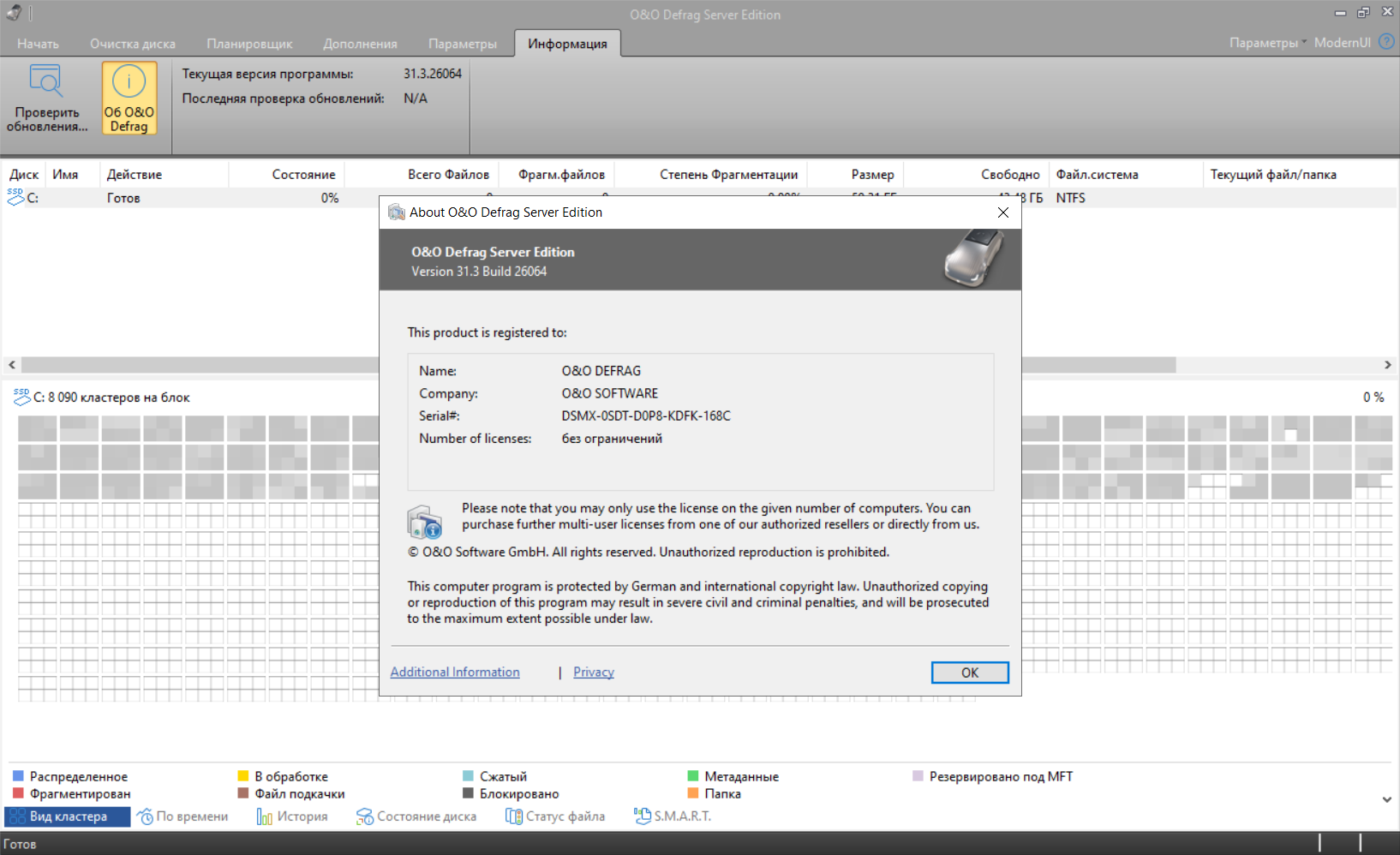Click the left arrow of the horizontal scrollbar
Screen dimensions: 1400x855
pos(12,365)
